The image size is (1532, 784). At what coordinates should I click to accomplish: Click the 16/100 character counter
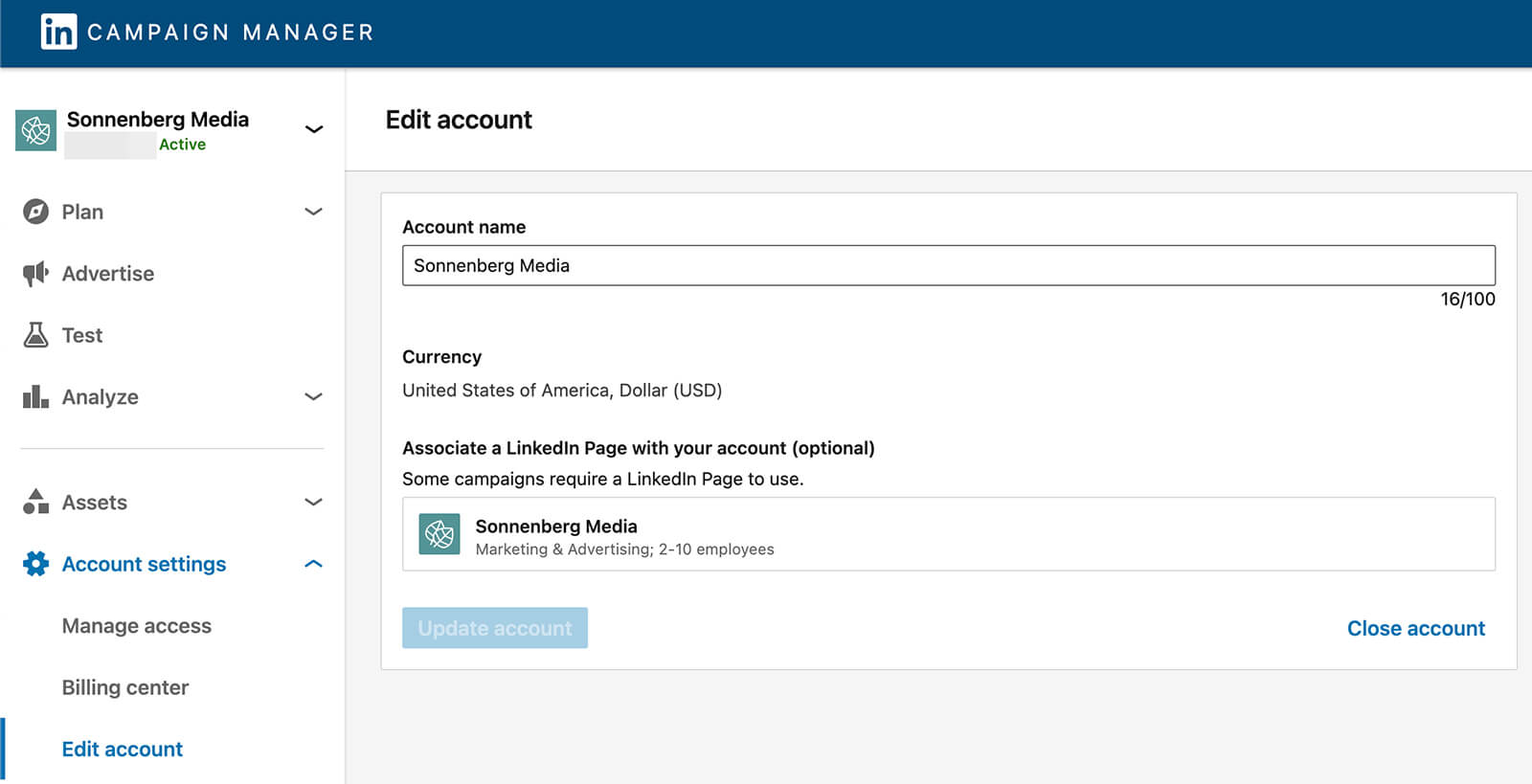click(x=1468, y=299)
